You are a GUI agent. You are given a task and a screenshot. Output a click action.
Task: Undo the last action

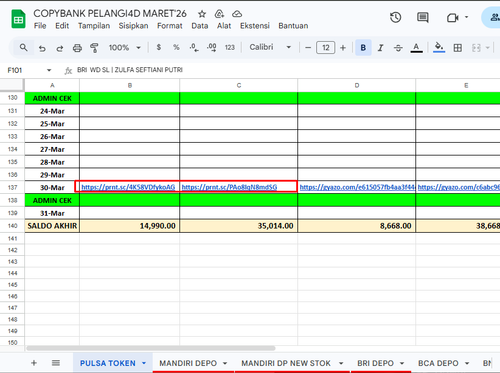click(42, 48)
